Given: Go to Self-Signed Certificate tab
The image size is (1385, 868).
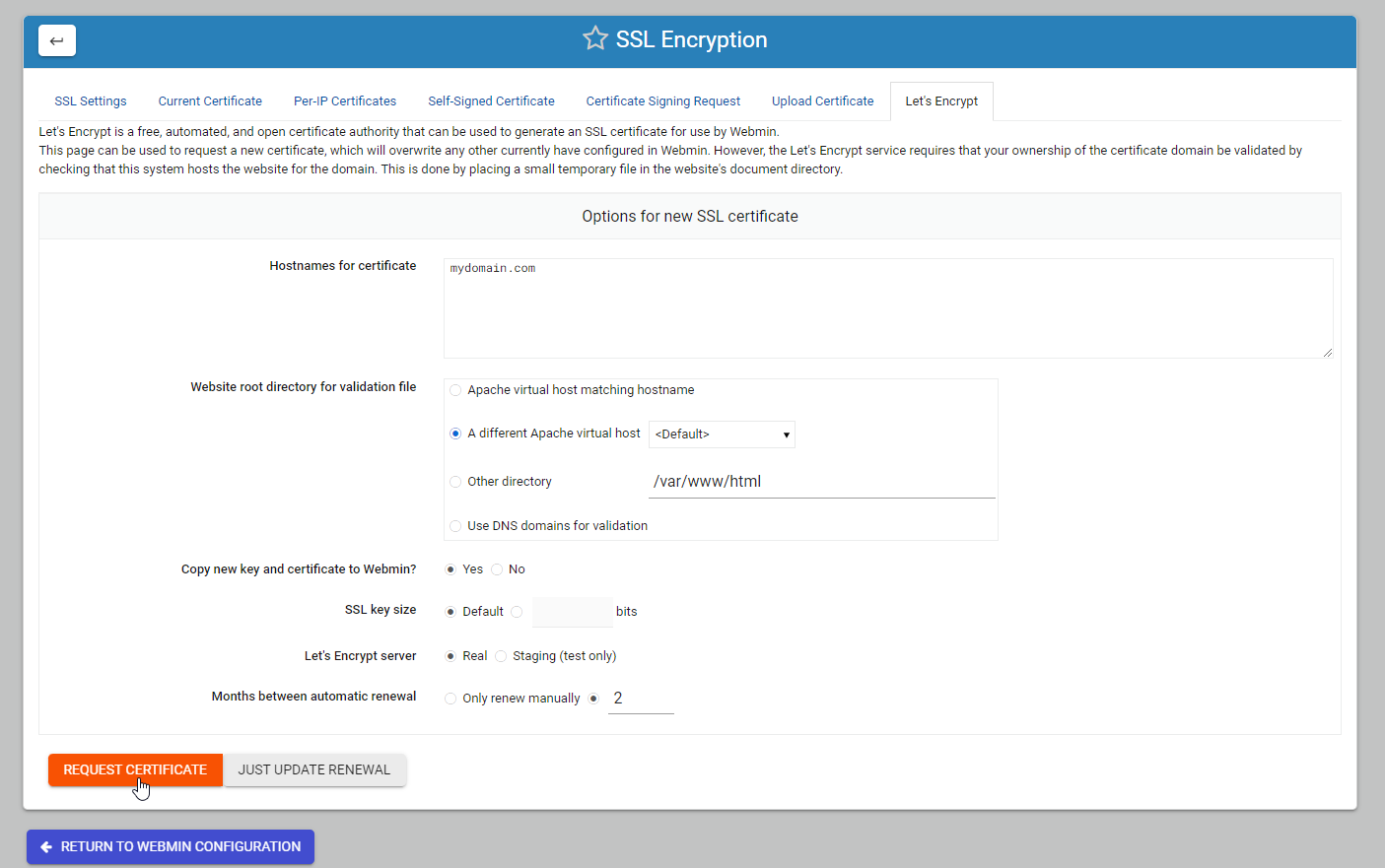Looking at the screenshot, I should pos(491,101).
